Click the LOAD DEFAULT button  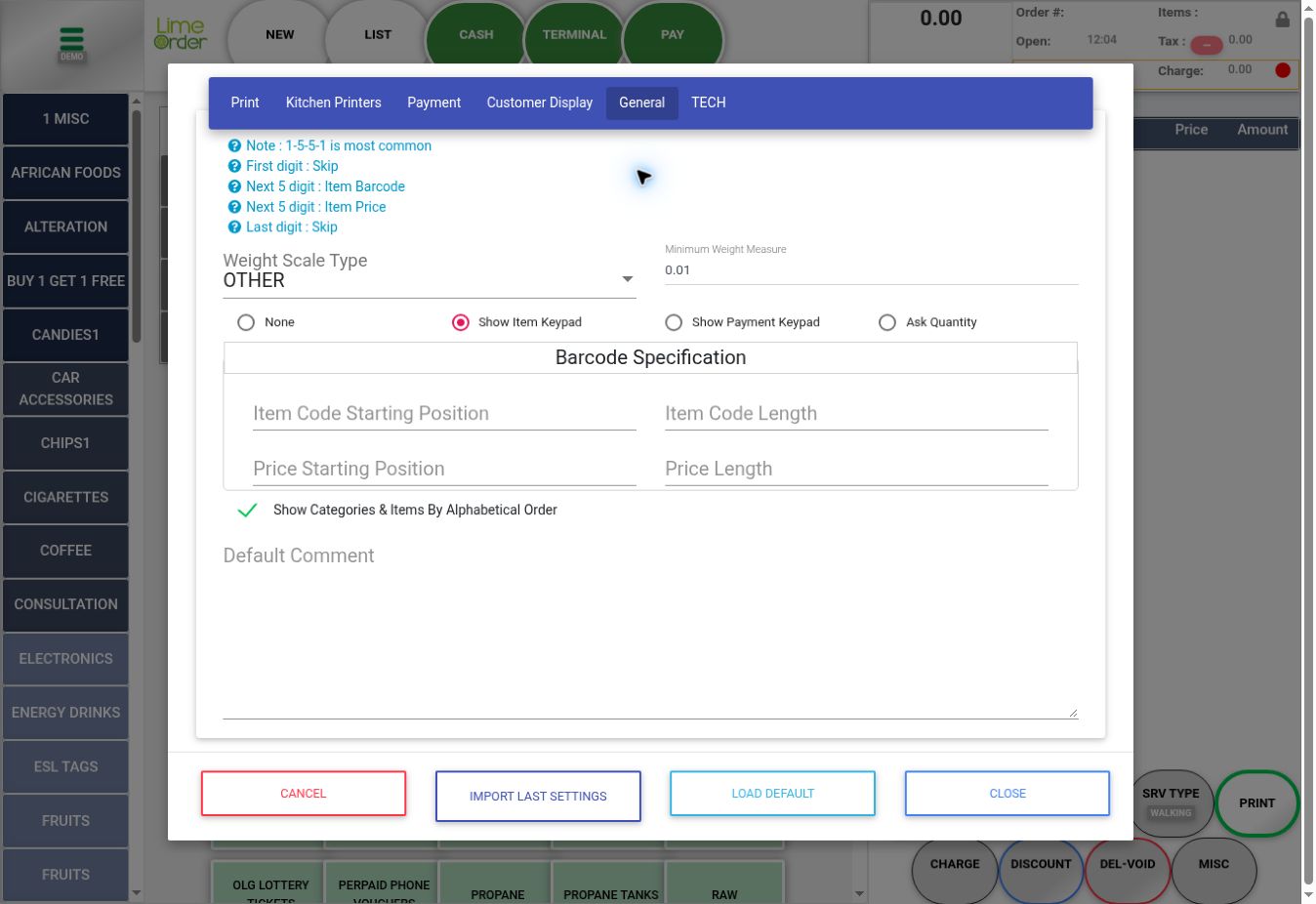[772, 794]
